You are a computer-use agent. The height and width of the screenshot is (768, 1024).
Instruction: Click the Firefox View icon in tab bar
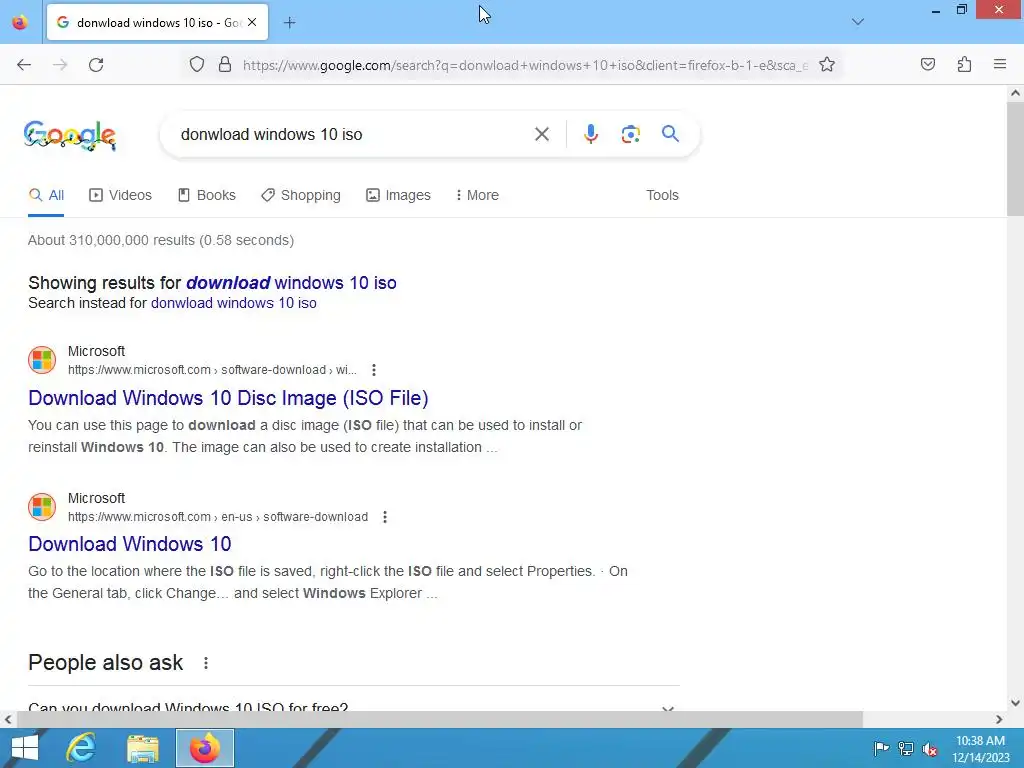(x=20, y=22)
